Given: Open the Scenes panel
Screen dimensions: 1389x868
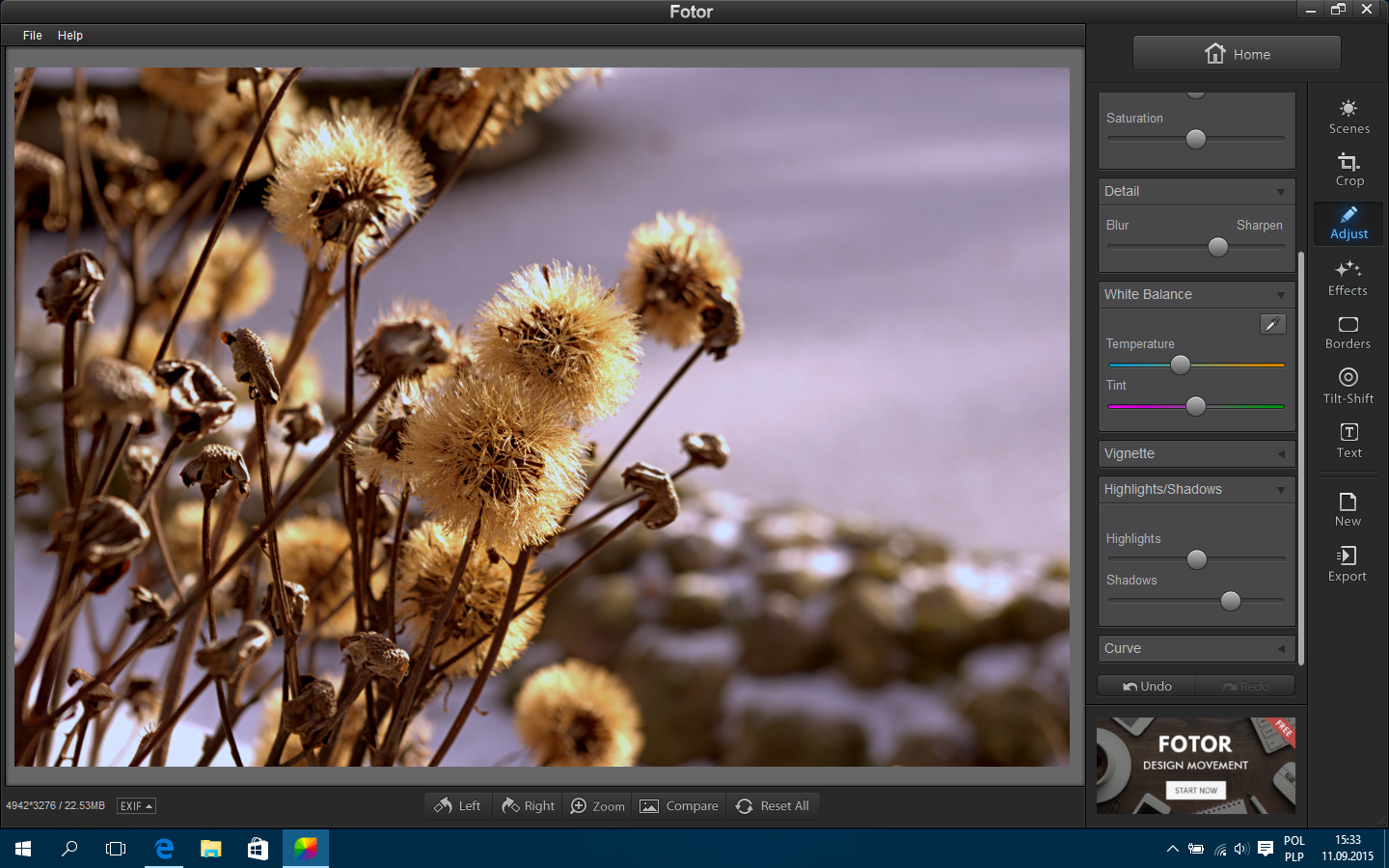Looking at the screenshot, I should (1348, 117).
